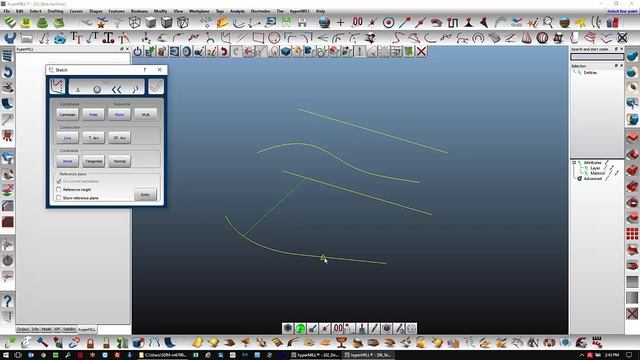
Task: Select Cartesian coordinates option
Action: pyautogui.click(x=67, y=115)
